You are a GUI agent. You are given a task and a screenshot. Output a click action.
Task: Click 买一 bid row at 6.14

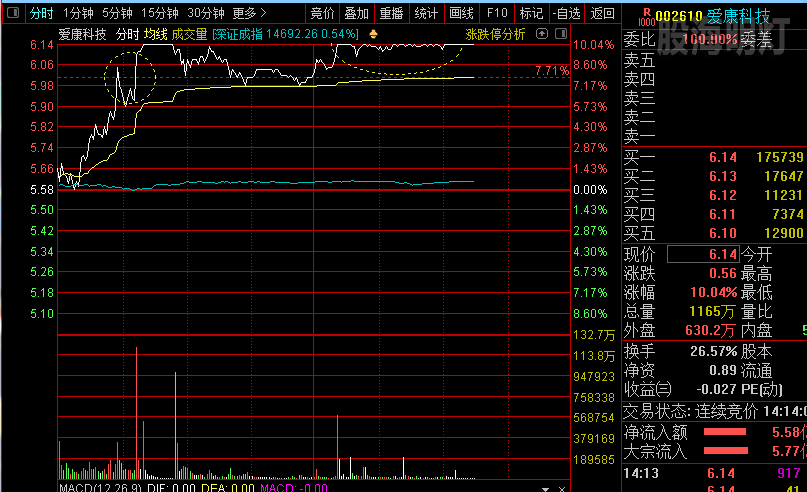point(713,157)
